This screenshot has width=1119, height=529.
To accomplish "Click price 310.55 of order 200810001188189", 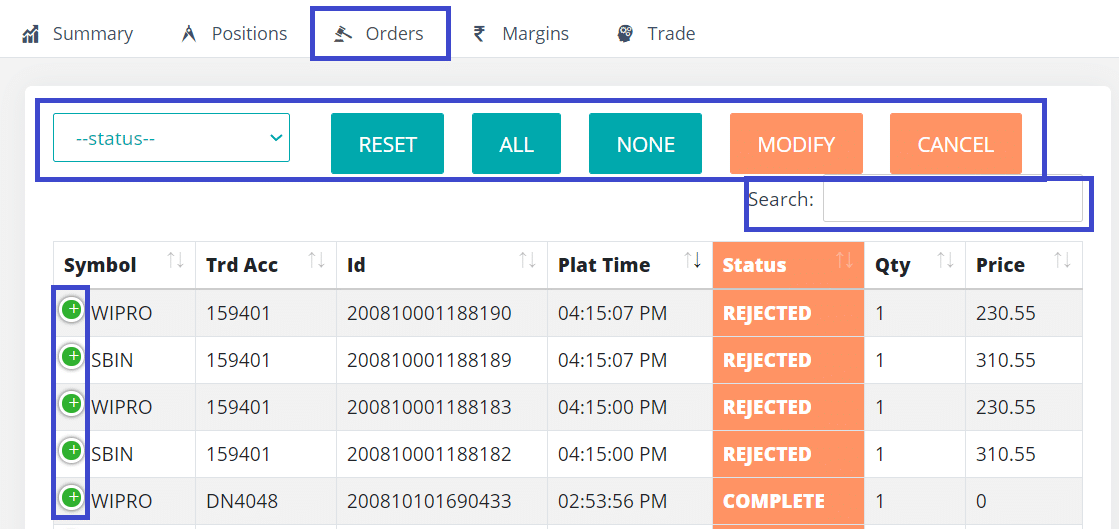I will 1006,361.
